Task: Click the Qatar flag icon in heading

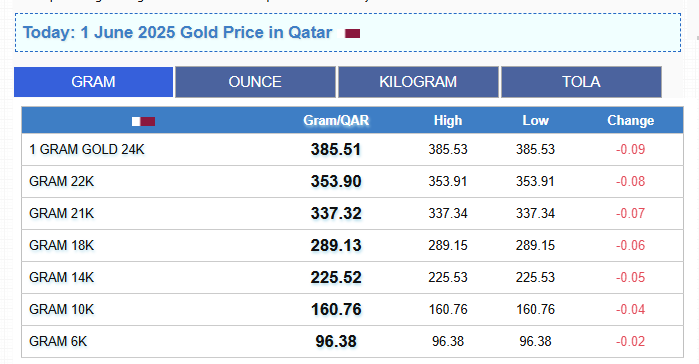Action: tap(352, 33)
